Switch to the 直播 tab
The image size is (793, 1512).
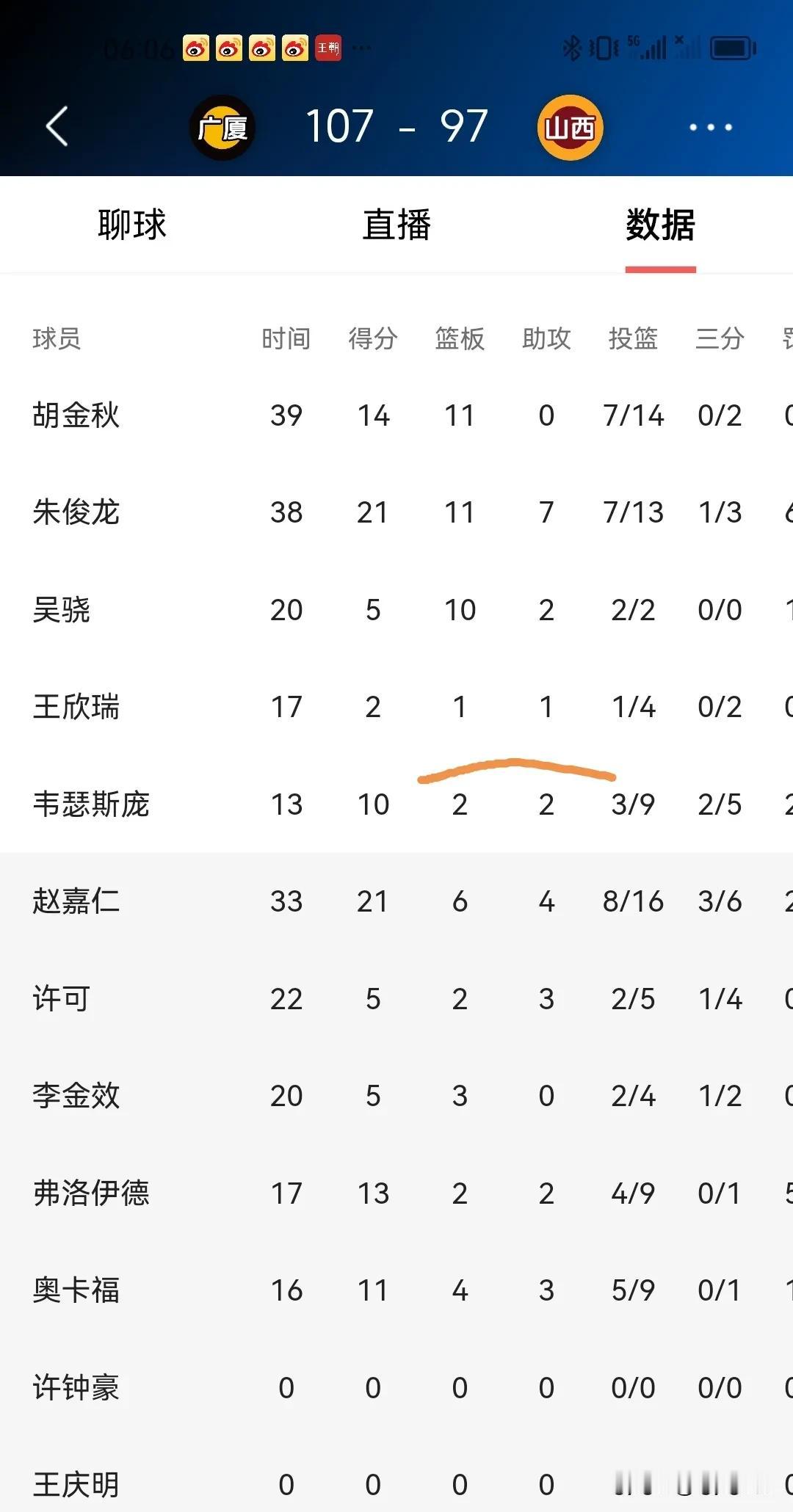pyautogui.click(x=396, y=225)
